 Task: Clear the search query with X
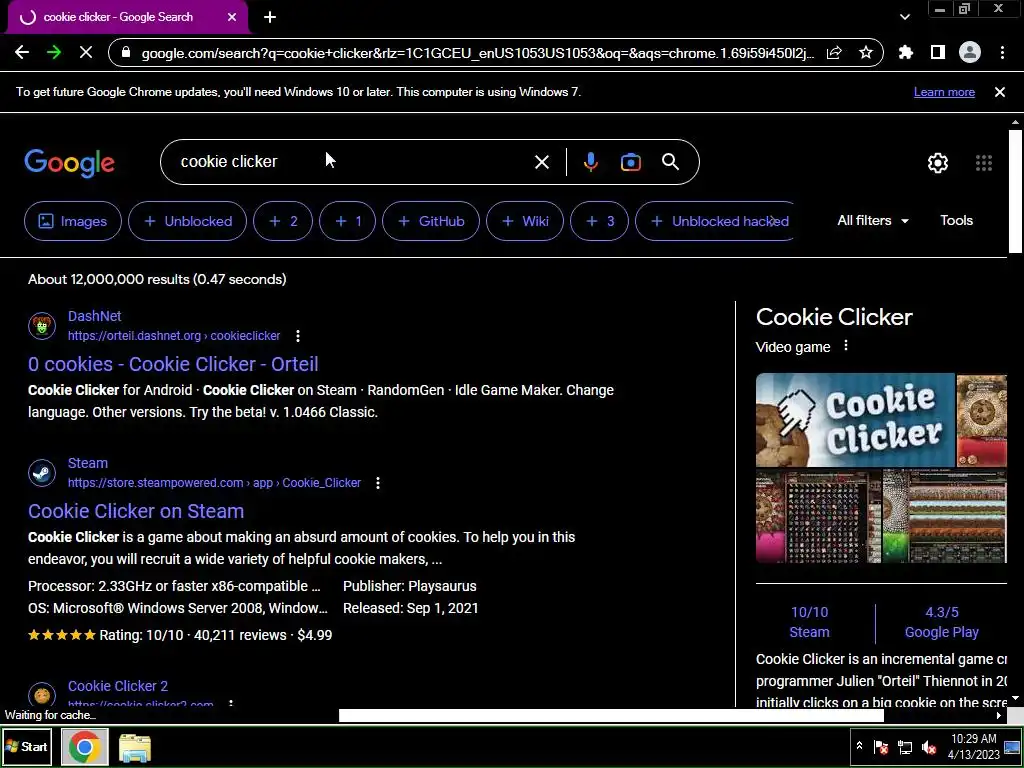pos(541,162)
